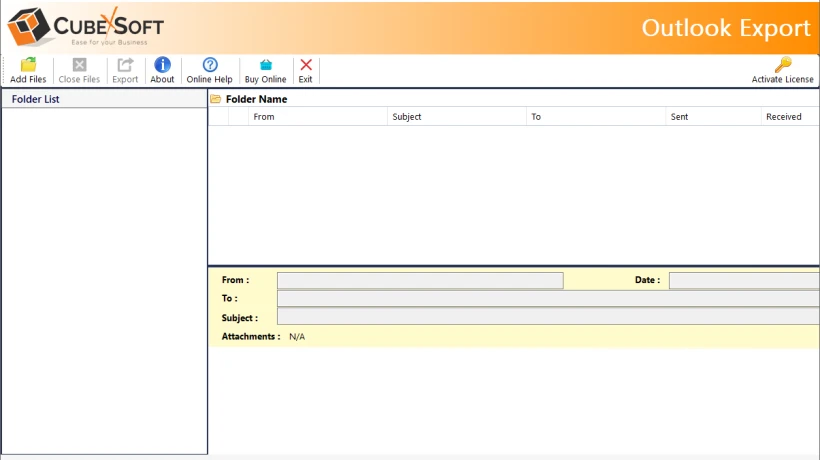820x460 pixels.
Task: Open the Add Files toolbar icon
Action: pos(28,65)
